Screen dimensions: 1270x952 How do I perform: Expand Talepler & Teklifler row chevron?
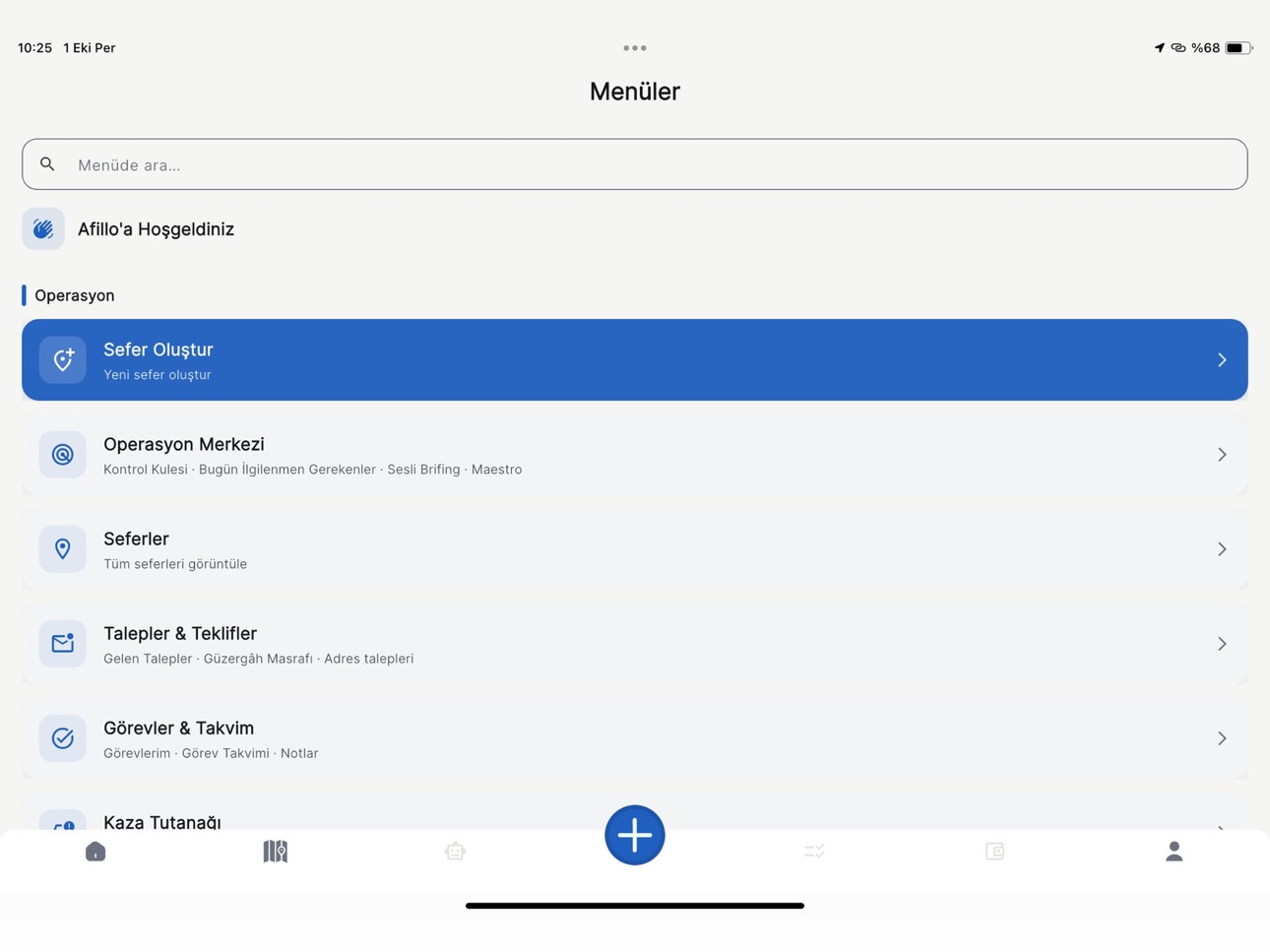[1222, 643]
